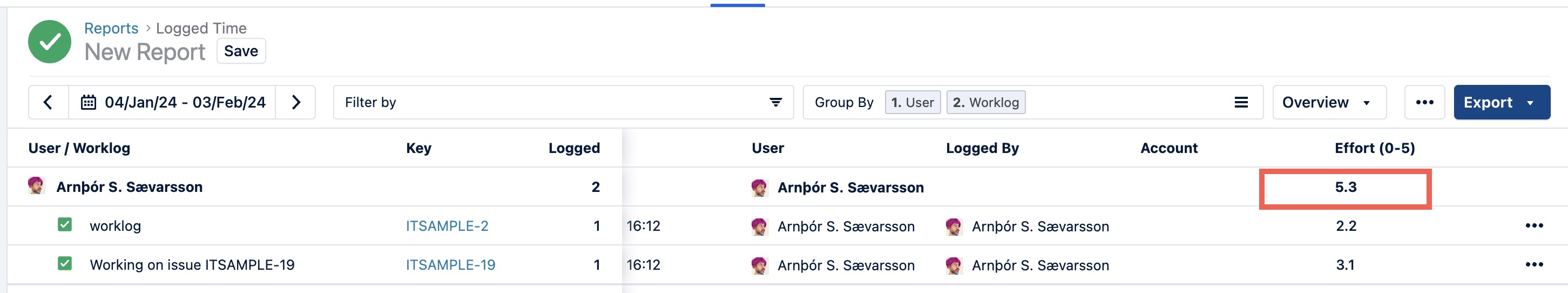Image resolution: width=1568 pixels, height=293 pixels.
Task: Open the ITSAMPLE-19 issue link
Action: (x=450, y=265)
